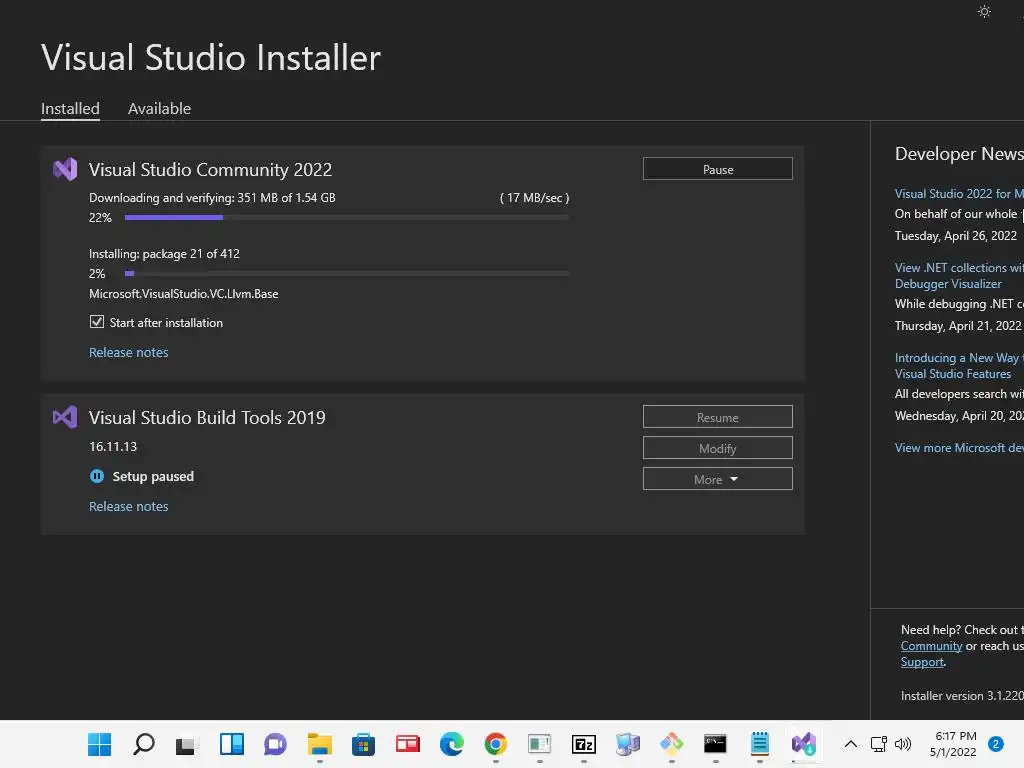
Task: Click the Visual Studio Build Tools 2019 logo
Action: 65,417
